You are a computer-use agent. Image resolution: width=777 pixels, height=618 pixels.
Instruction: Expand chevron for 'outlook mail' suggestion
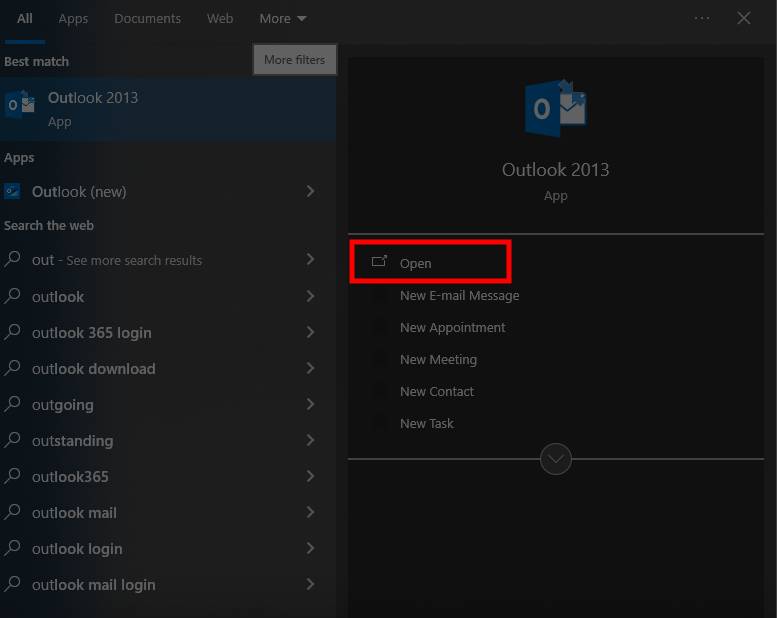coord(311,512)
